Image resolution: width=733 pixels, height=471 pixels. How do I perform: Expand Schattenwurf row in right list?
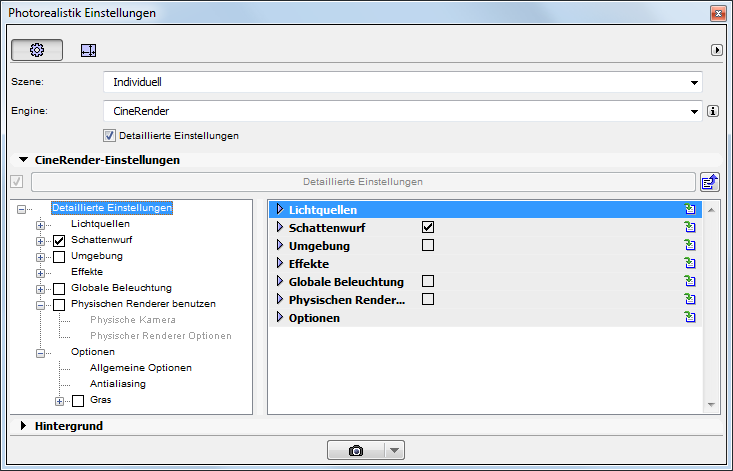[280, 227]
